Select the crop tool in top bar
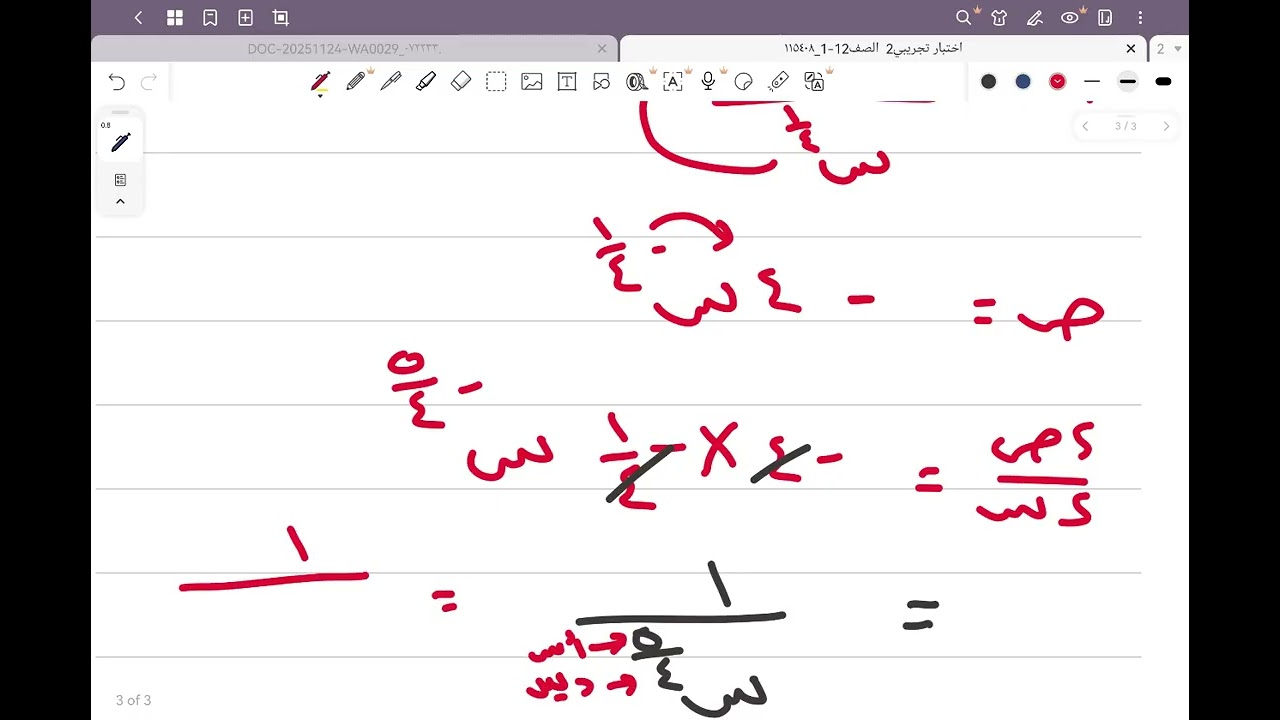 pyautogui.click(x=281, y=17)
